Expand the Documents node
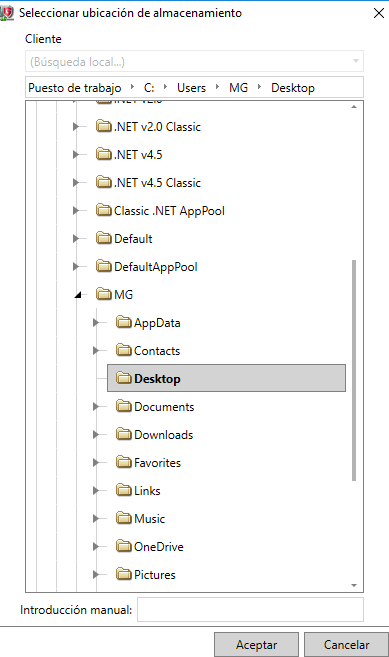Screen dimensions: 389x657 click(x=96, y=406)
